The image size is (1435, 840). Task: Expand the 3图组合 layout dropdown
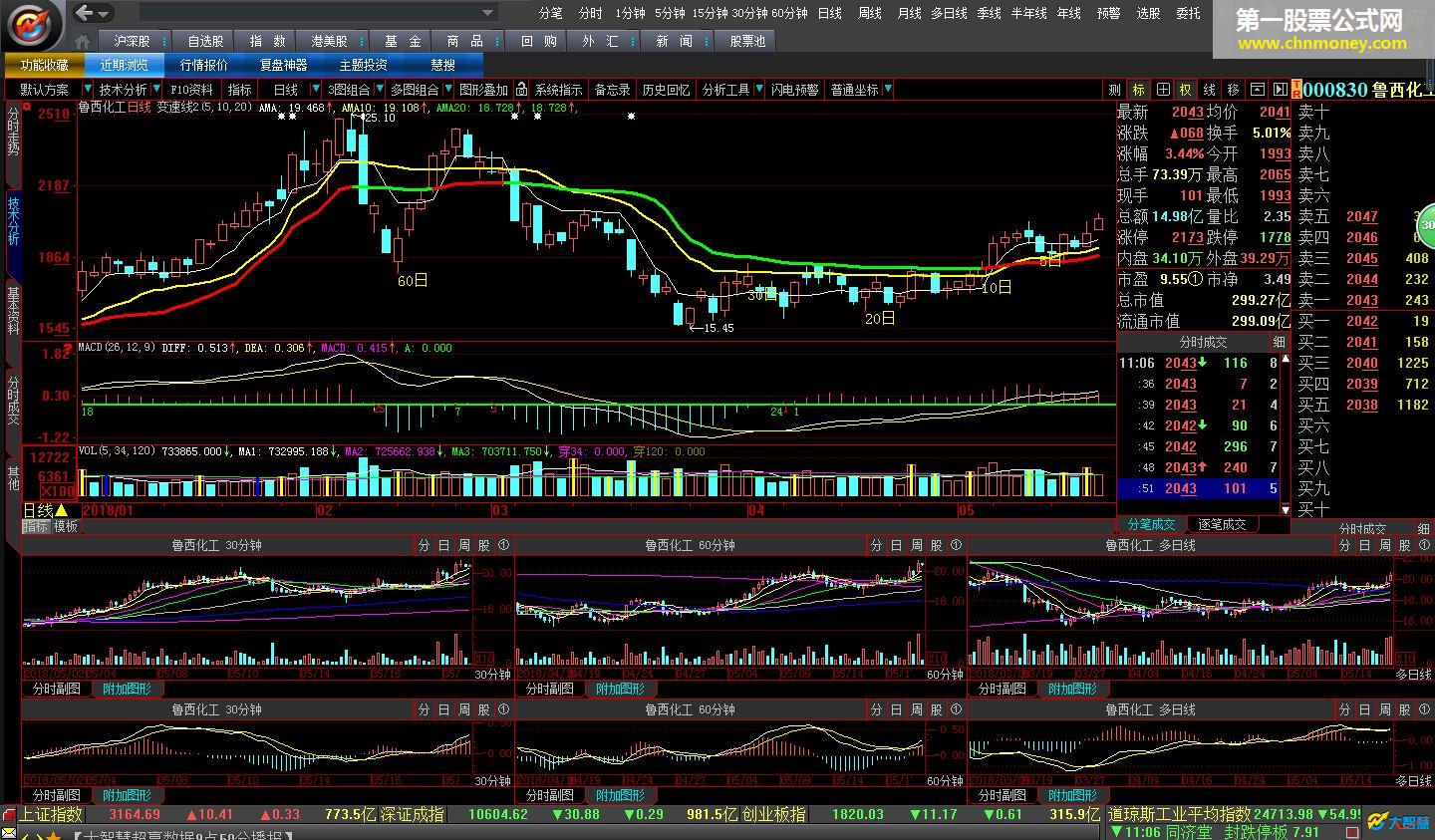click(x=379, y=90)
